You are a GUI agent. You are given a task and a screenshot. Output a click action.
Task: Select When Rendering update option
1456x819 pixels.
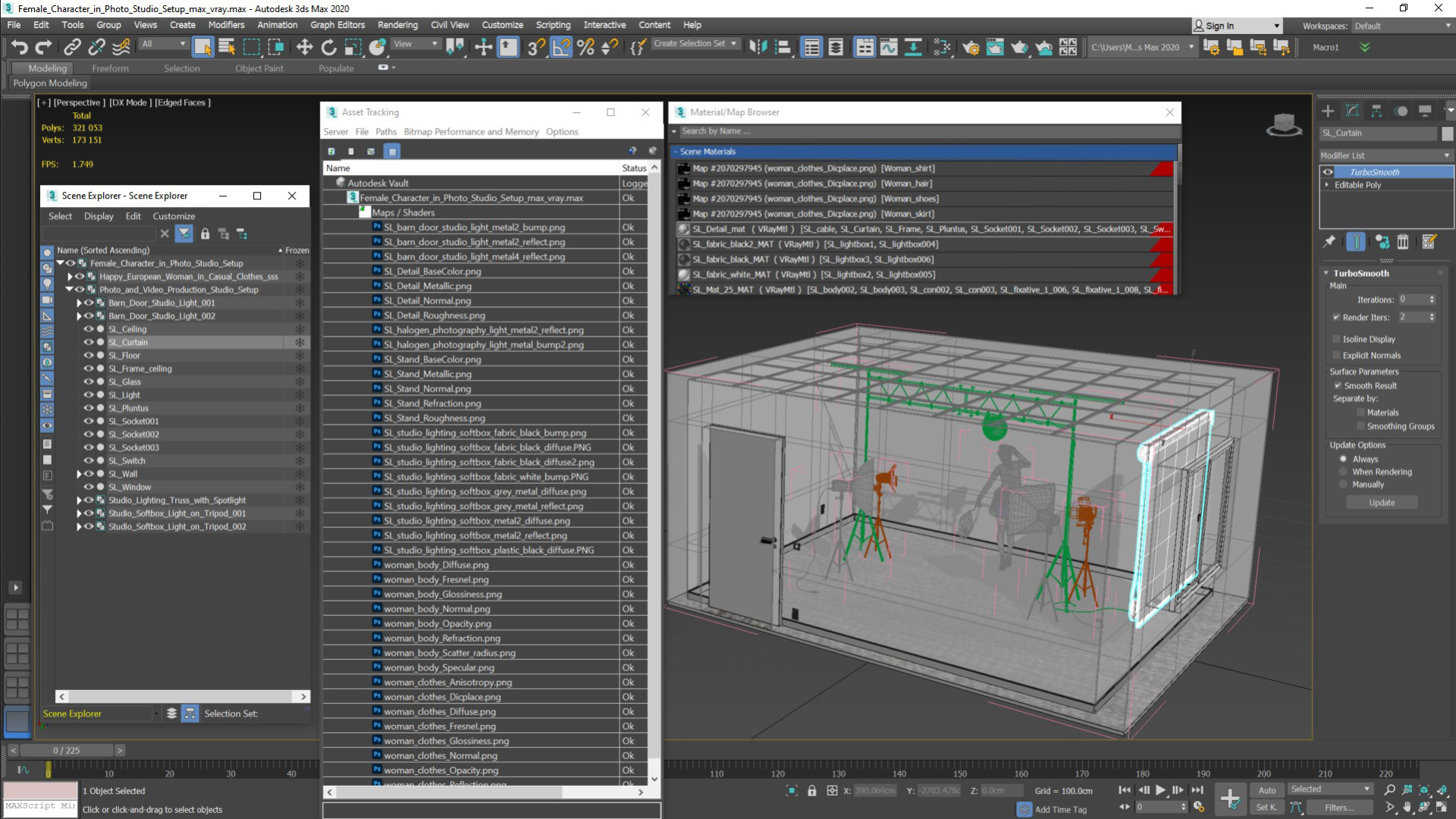(x=1344, y=472)
